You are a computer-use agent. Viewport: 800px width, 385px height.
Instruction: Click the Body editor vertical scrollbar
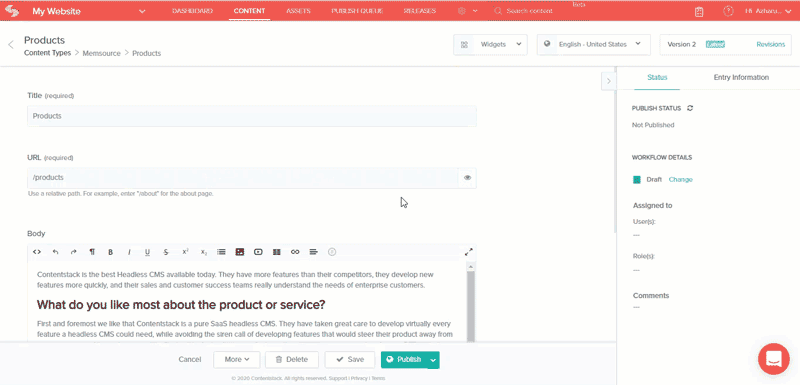471,306
